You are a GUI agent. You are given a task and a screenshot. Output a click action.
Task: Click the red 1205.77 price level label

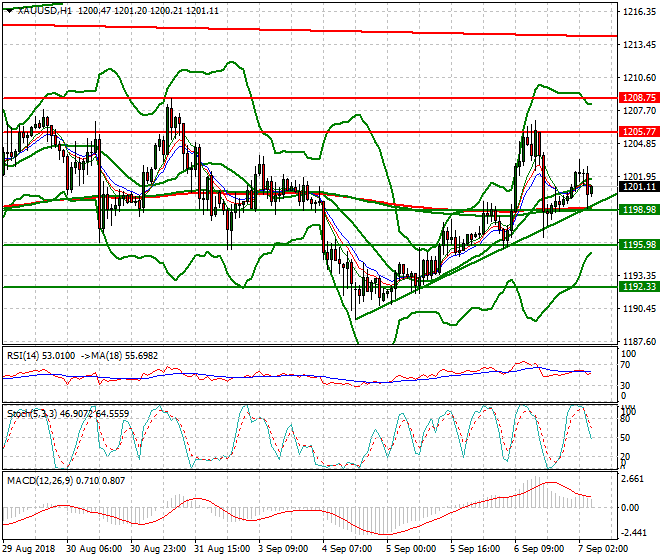pos(639,132)
